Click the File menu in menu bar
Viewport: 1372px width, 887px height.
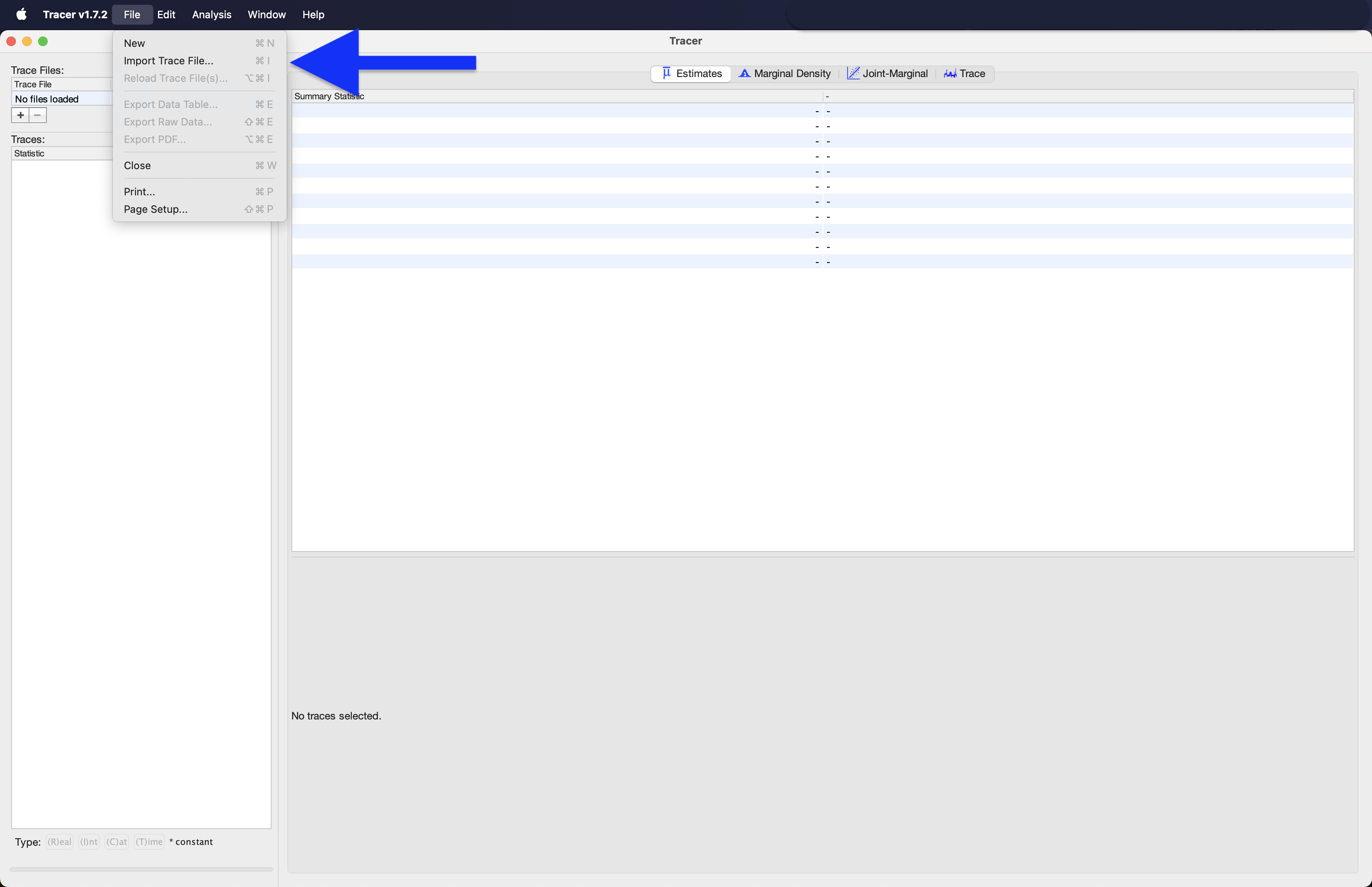tap(132, 14)
